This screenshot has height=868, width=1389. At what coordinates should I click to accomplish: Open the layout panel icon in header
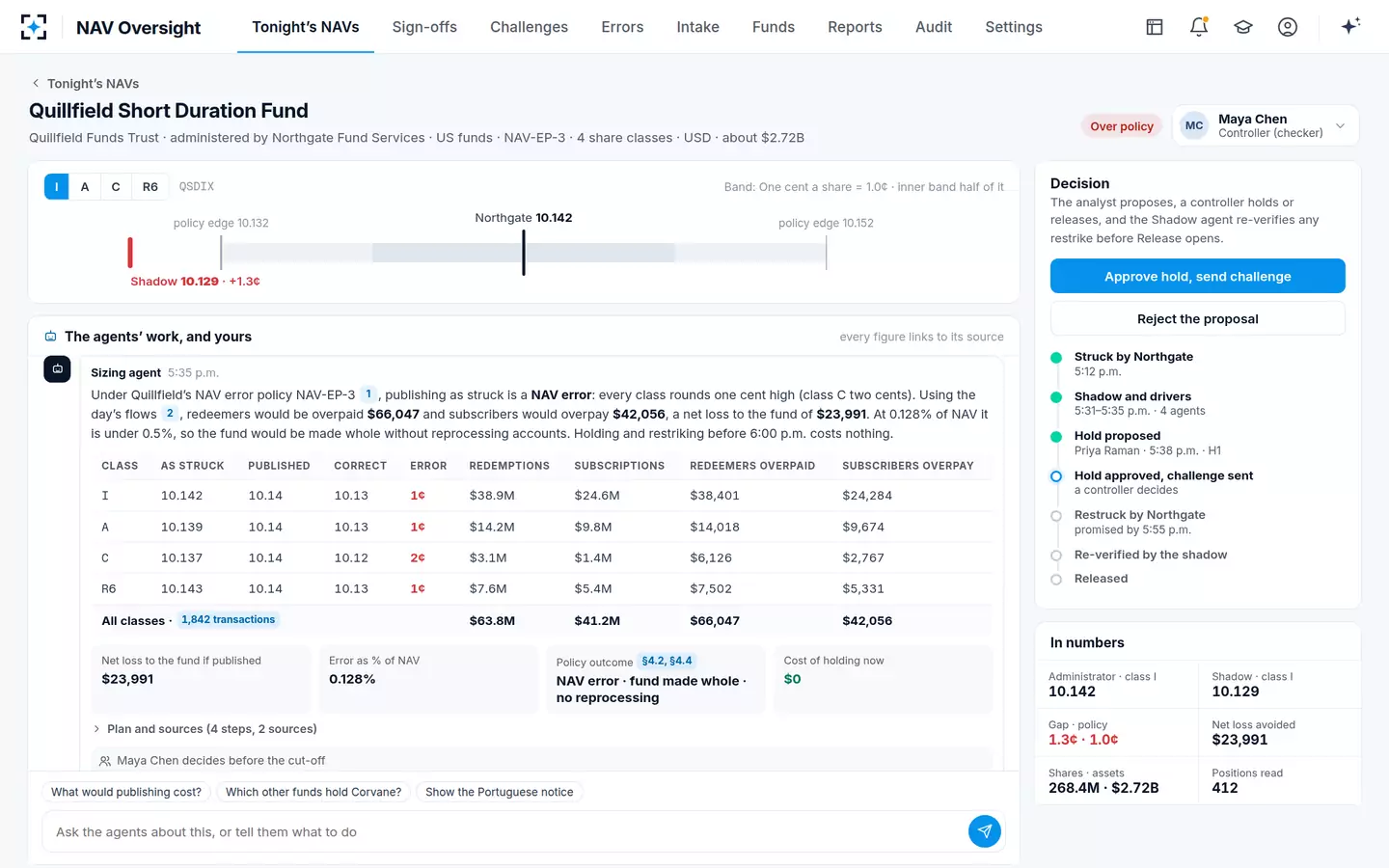pos(1155,27)
